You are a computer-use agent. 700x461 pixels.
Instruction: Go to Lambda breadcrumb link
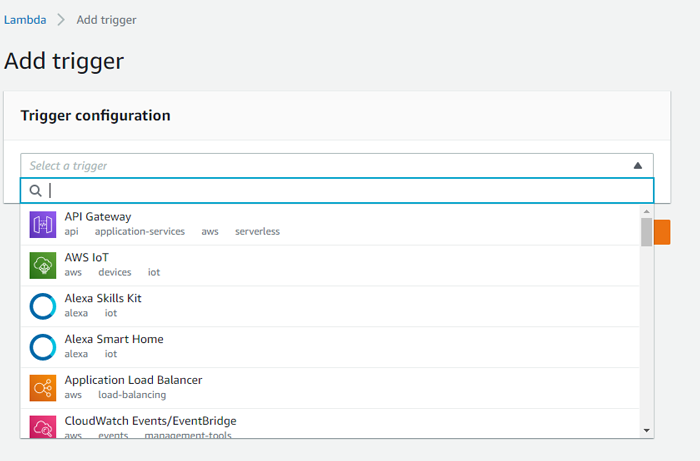(25, 20)
